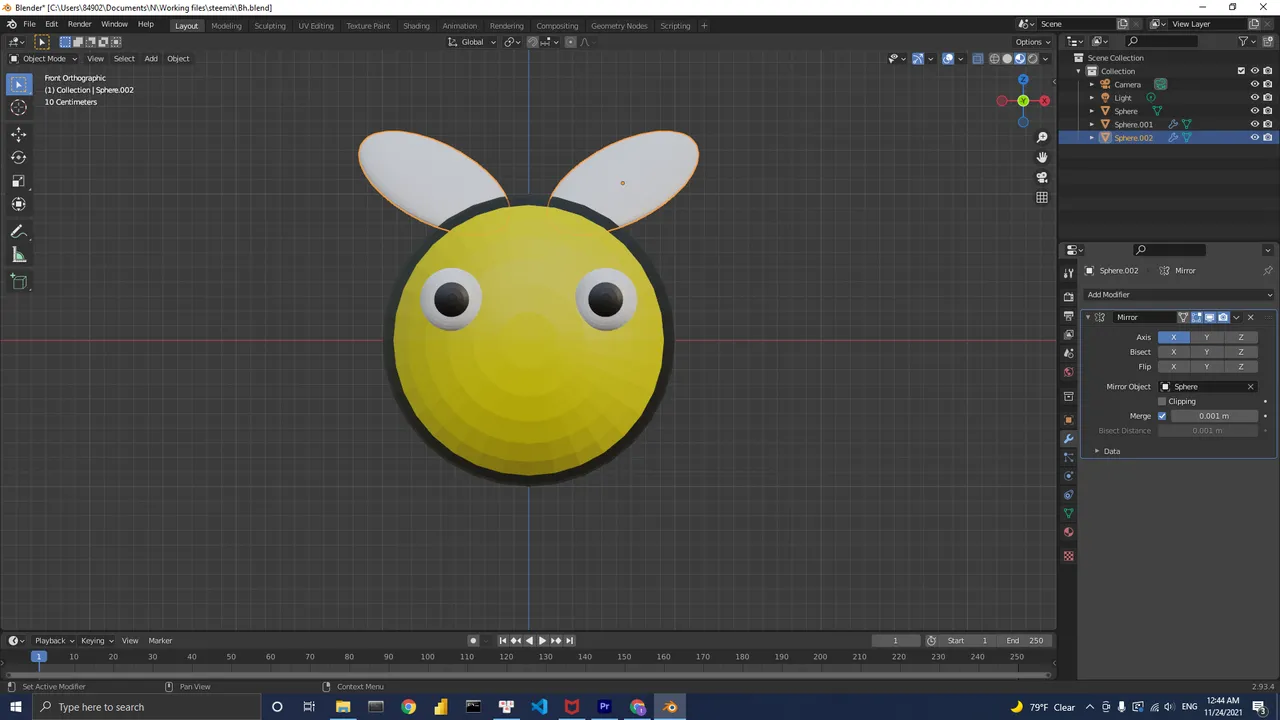Open the Physics properties tab
The height and width of the screenshot is (720, 1280).
coord(1068,476)
